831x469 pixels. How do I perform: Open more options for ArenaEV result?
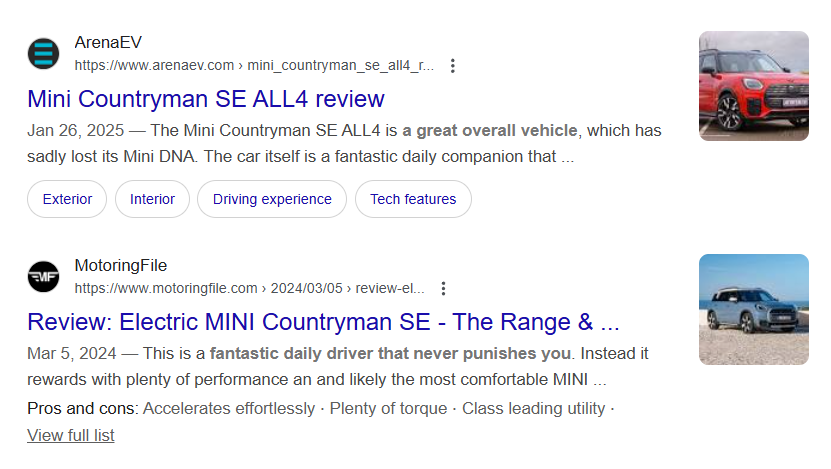coord(453,66)
